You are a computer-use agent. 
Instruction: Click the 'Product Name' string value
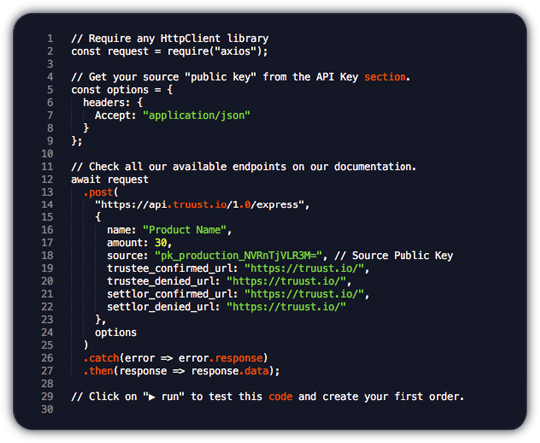point(185,230)
